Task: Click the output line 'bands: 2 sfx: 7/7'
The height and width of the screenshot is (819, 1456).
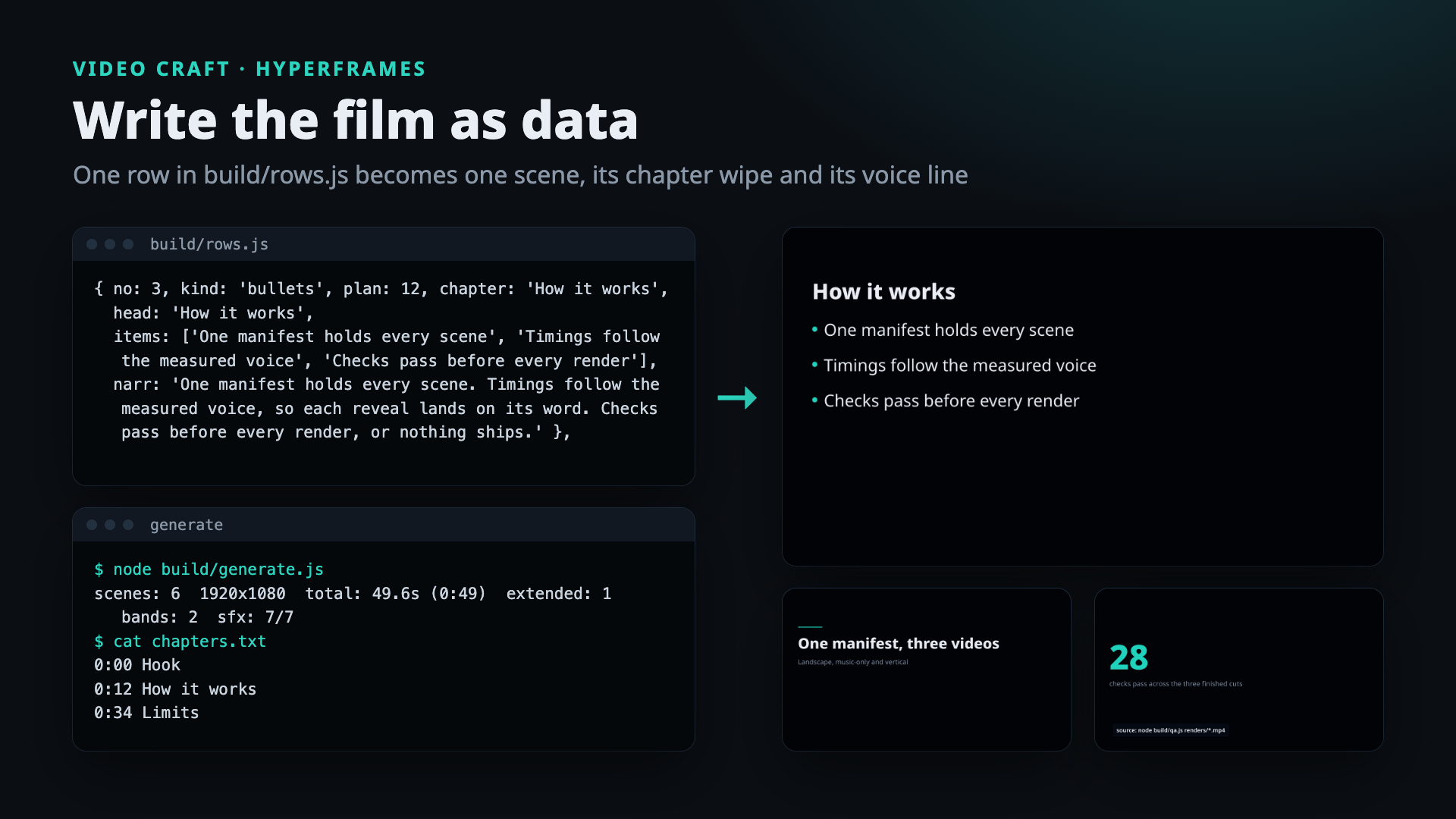Action: click(x=207, y=617)
